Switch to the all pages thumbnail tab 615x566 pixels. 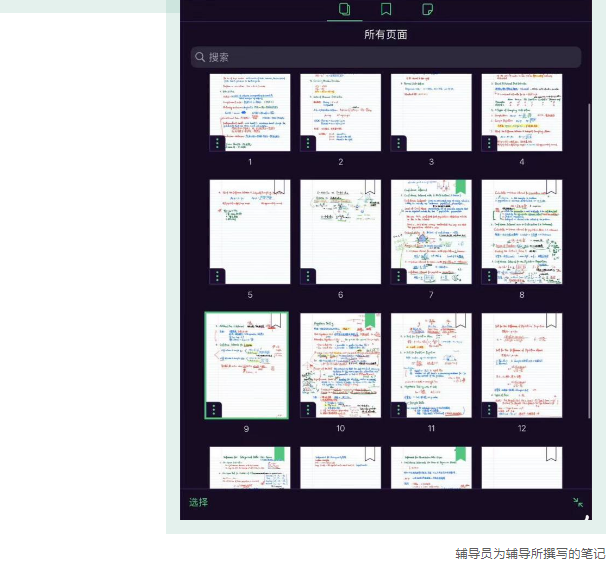pos(345,10)
